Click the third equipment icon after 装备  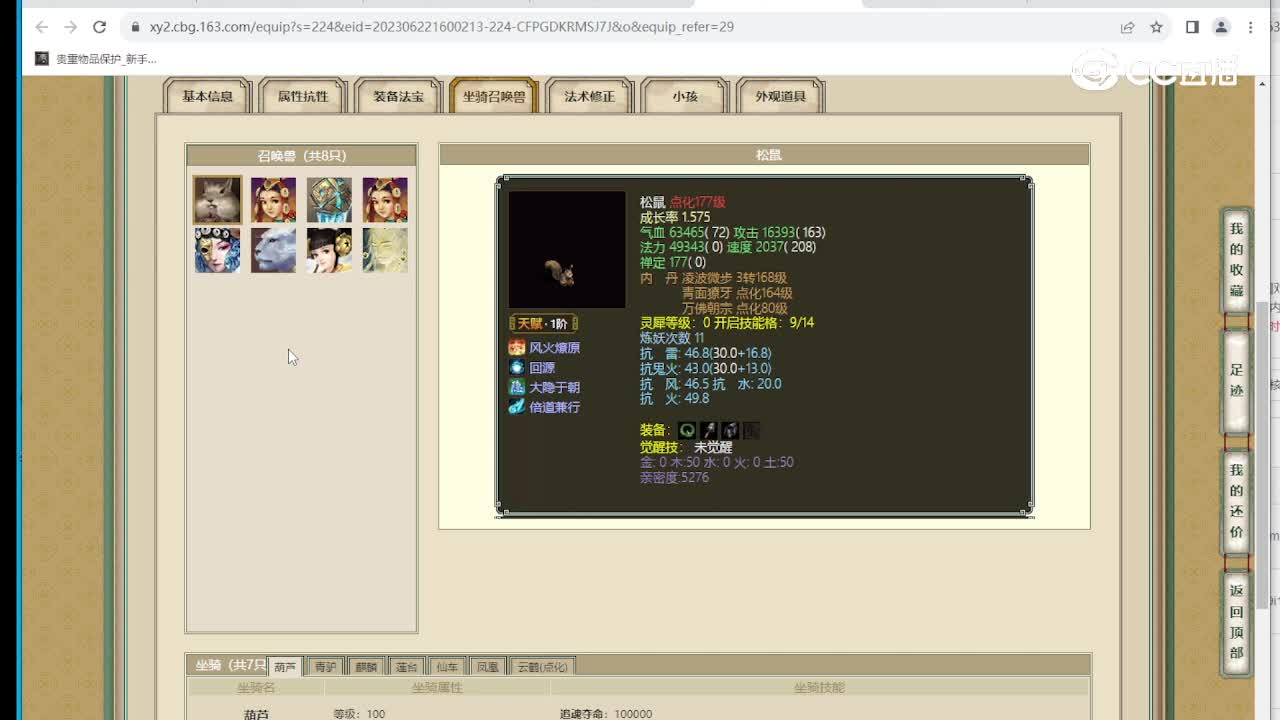730,430
